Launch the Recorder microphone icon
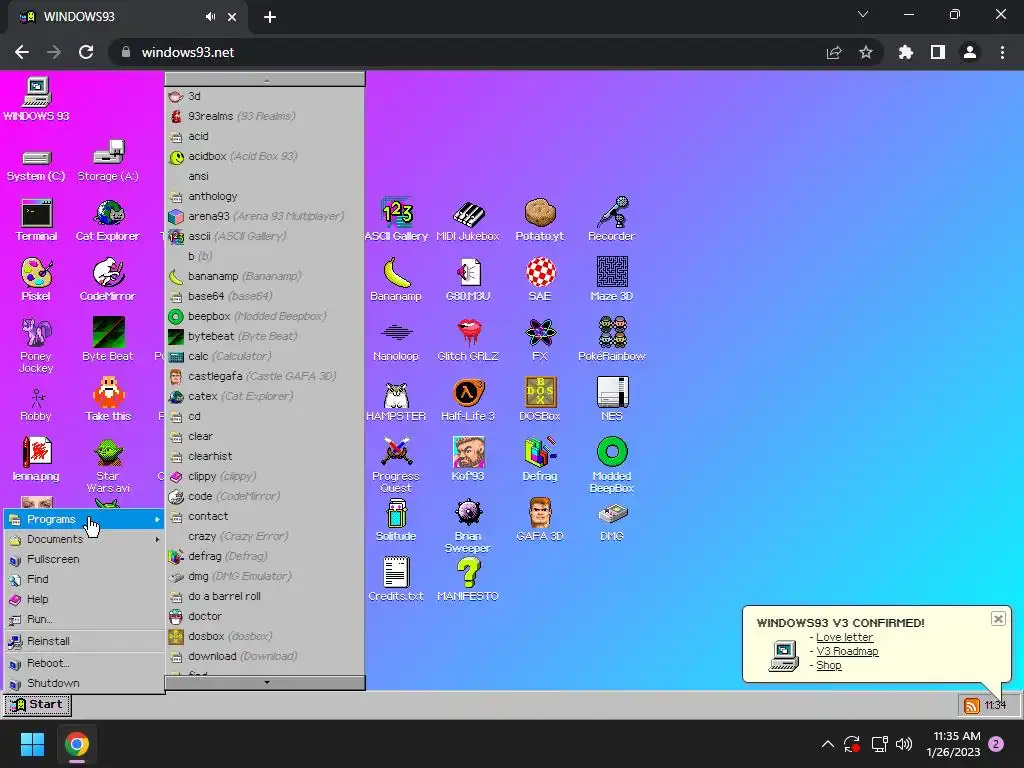 click(611, 219)
